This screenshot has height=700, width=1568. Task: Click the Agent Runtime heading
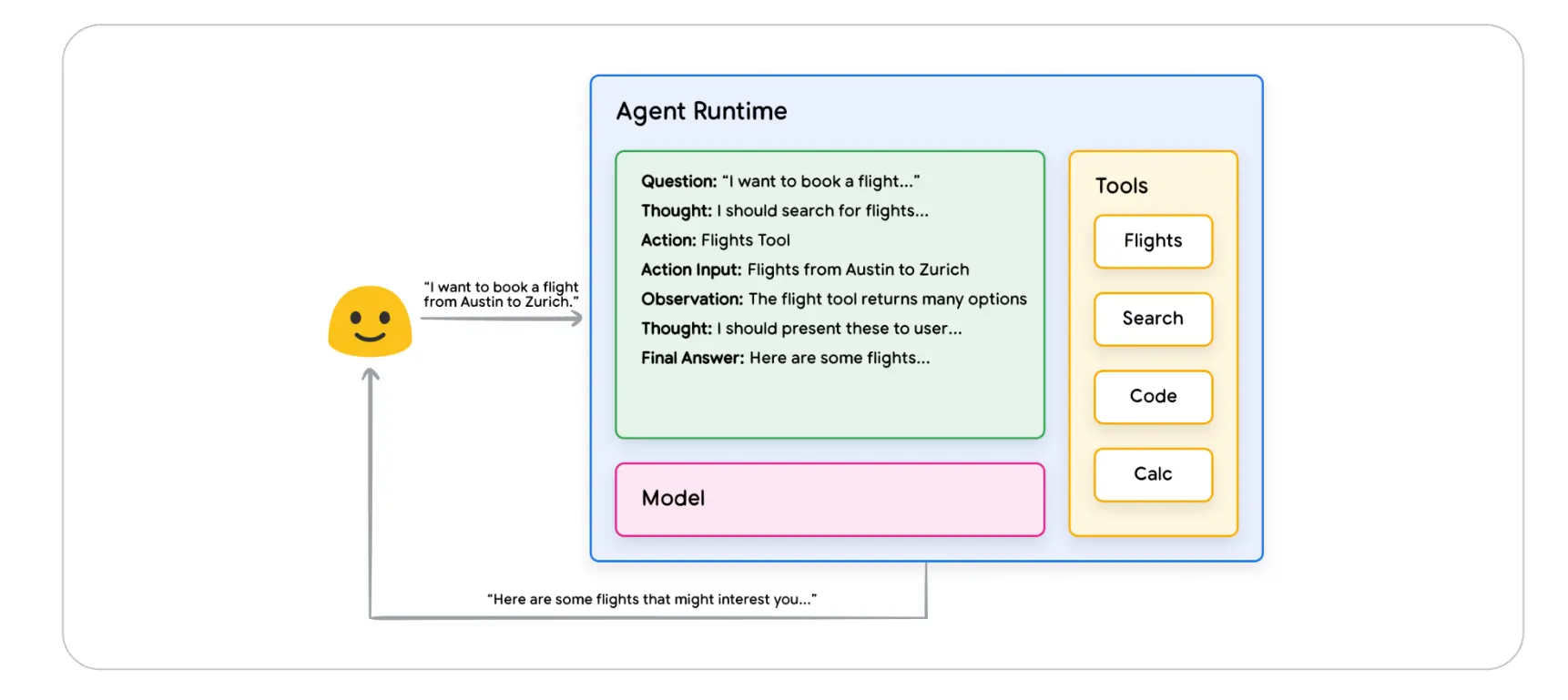(x=701, y=111)
